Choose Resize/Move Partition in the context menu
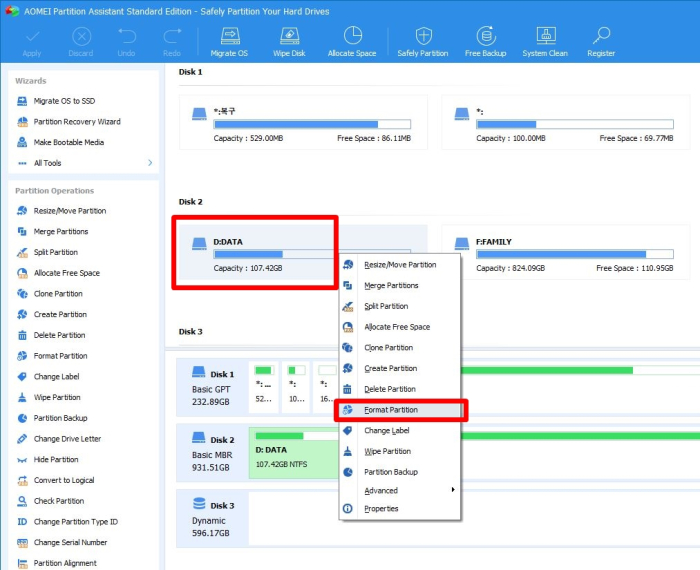This screenshot has width=700, height=570. (x=400, y=265)
